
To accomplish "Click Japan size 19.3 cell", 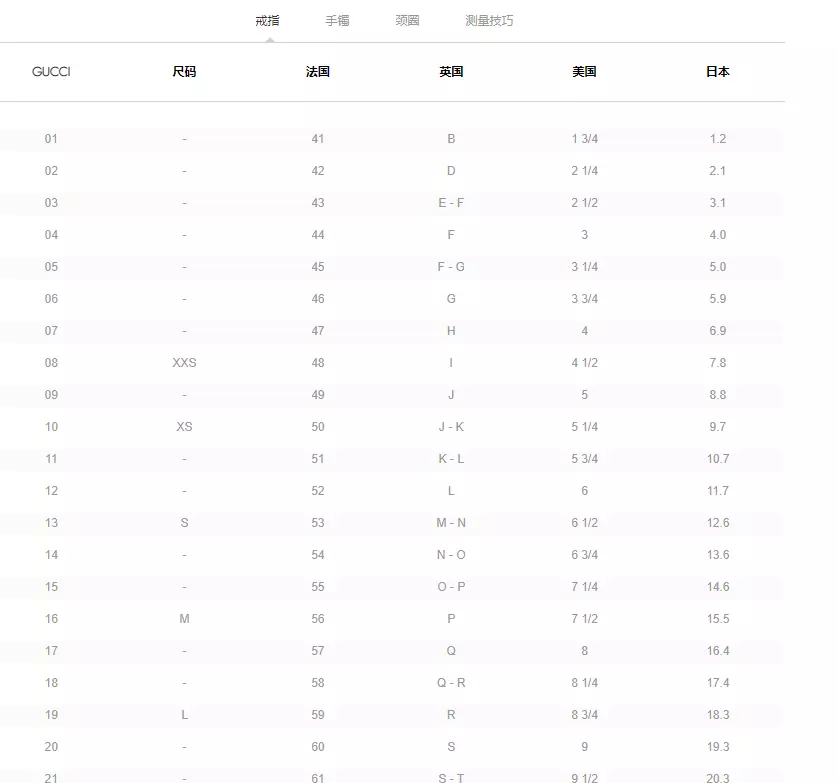I will (718, 747).
